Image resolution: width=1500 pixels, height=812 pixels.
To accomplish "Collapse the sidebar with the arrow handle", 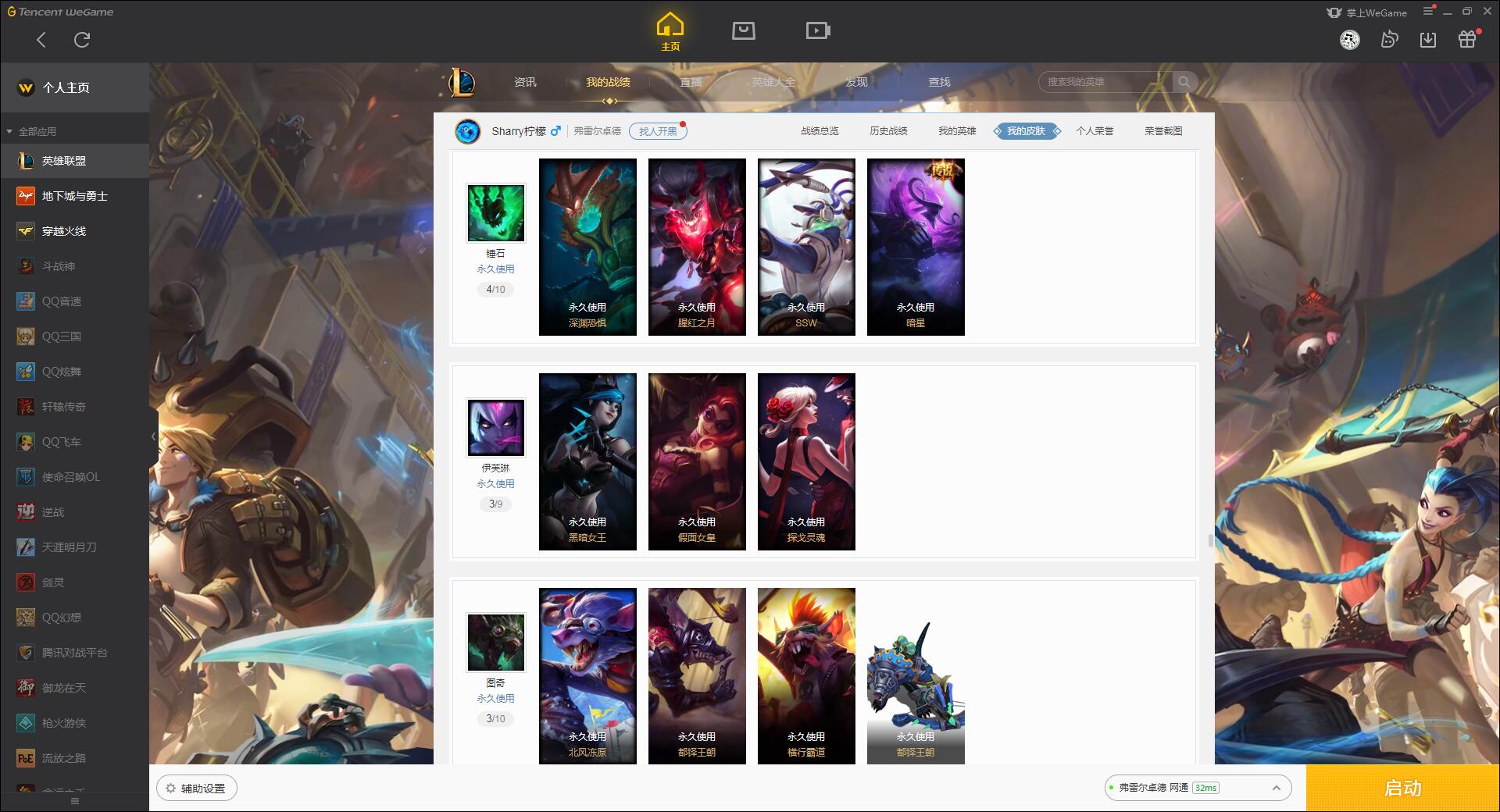I will (153, 436).
